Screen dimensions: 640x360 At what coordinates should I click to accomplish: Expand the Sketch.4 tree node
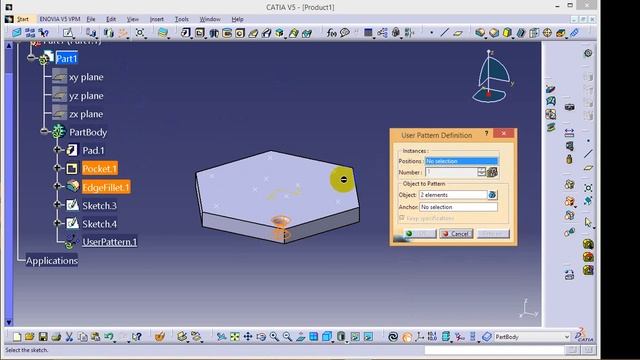point(58,223)
